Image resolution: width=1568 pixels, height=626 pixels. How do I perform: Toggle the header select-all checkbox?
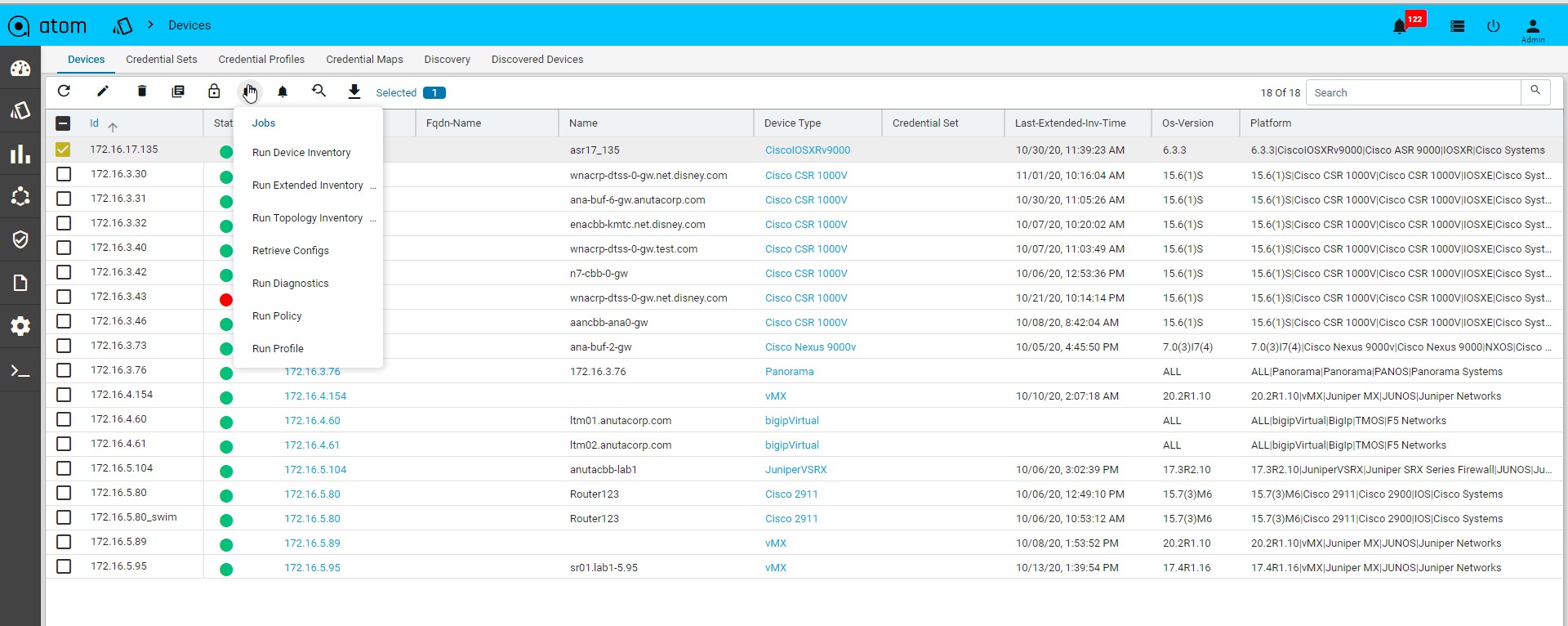(x=63, y=123)
